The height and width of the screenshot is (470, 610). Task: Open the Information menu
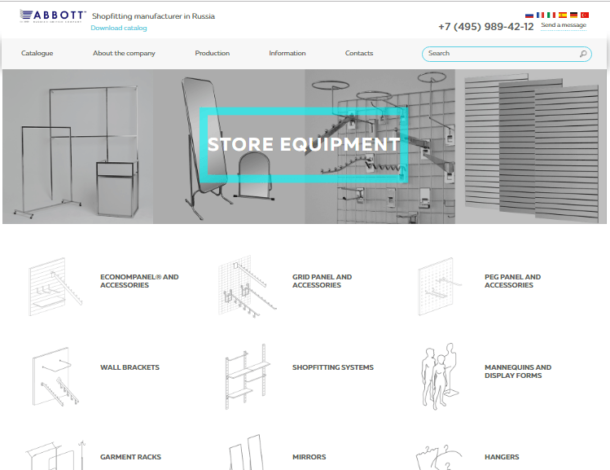(x=287, y=53)
